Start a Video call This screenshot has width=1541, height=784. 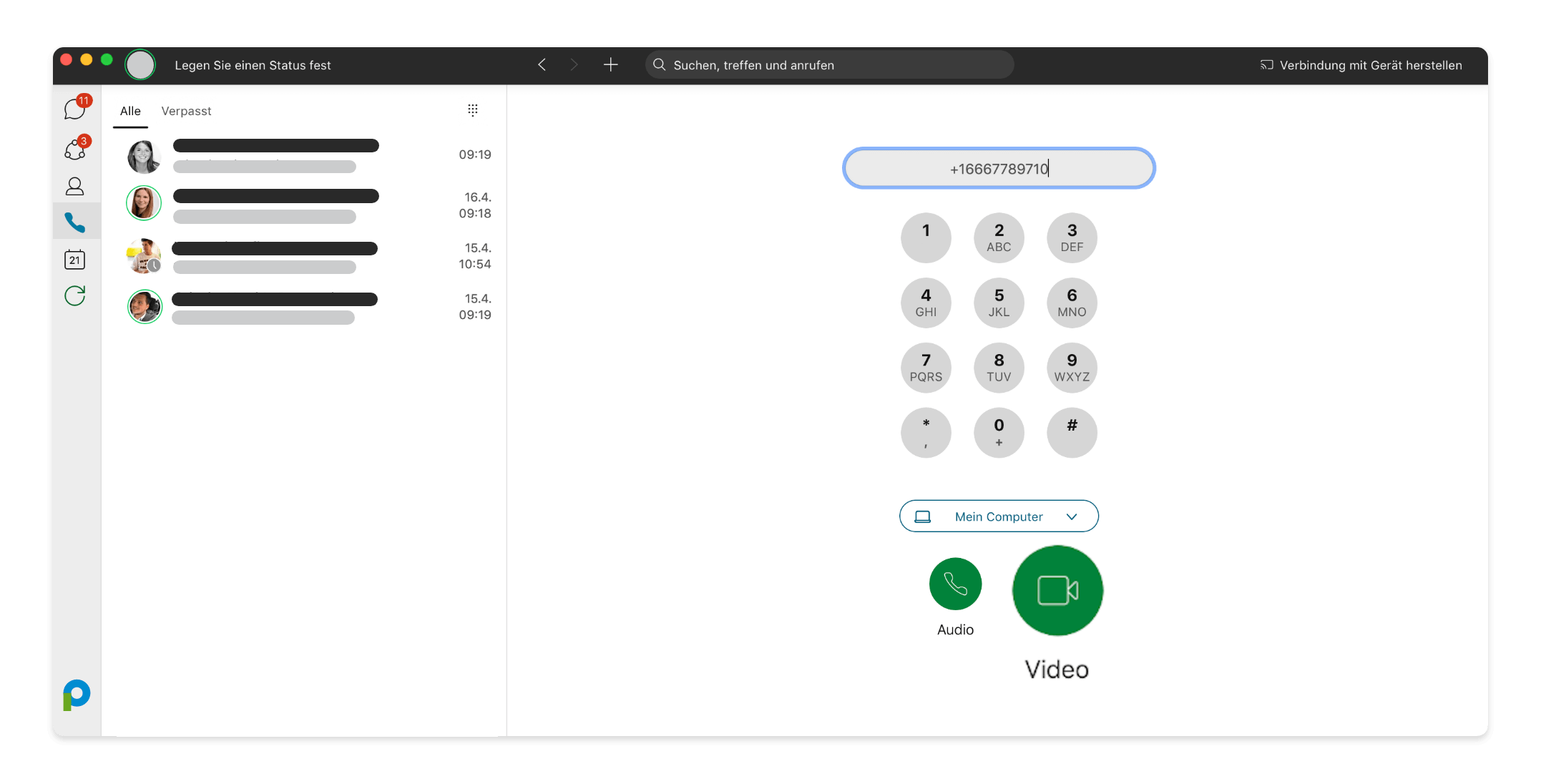coord(1057,591)
